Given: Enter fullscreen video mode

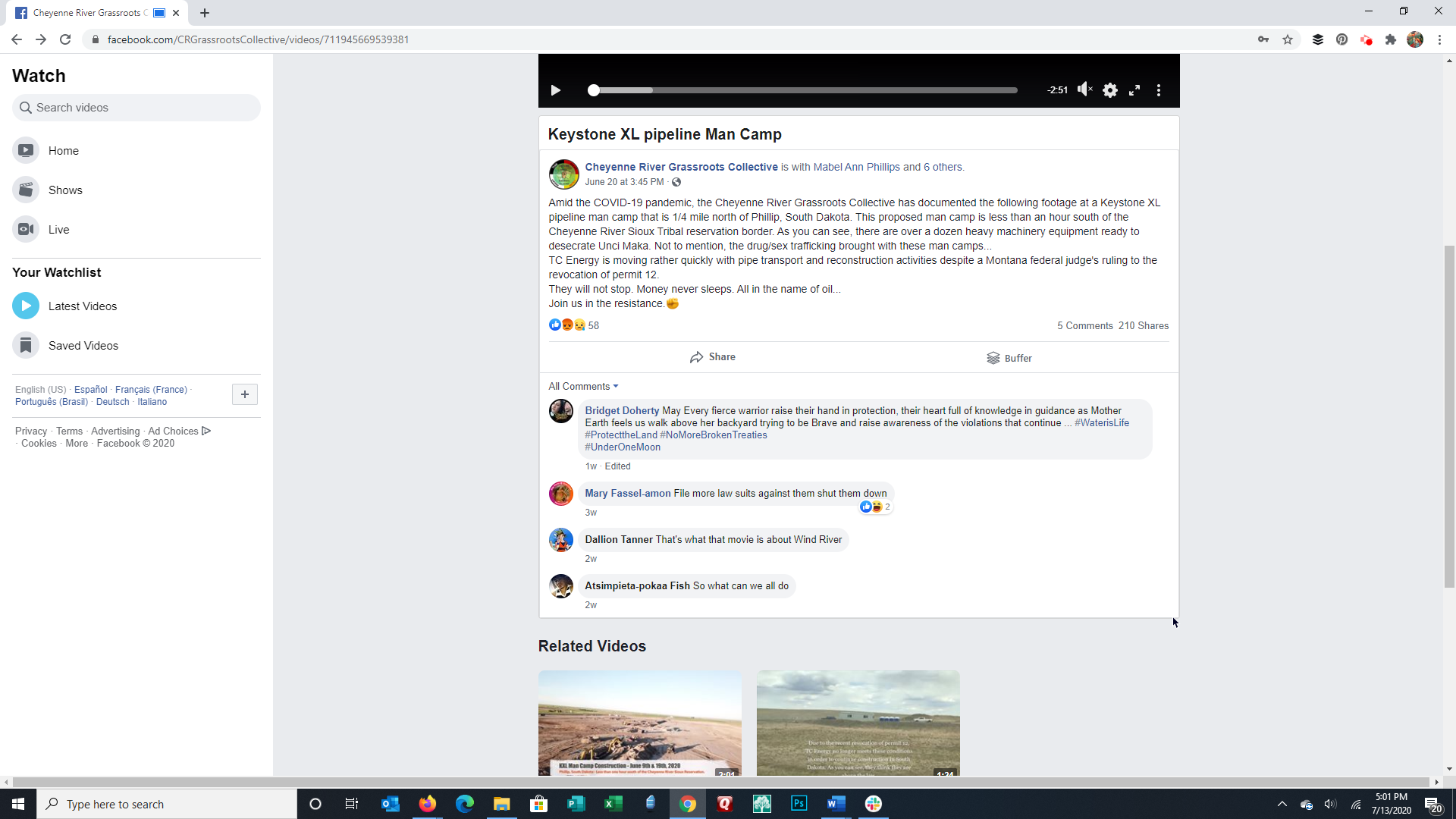Looking at the screenshot, I should (x=1134, y=90).
